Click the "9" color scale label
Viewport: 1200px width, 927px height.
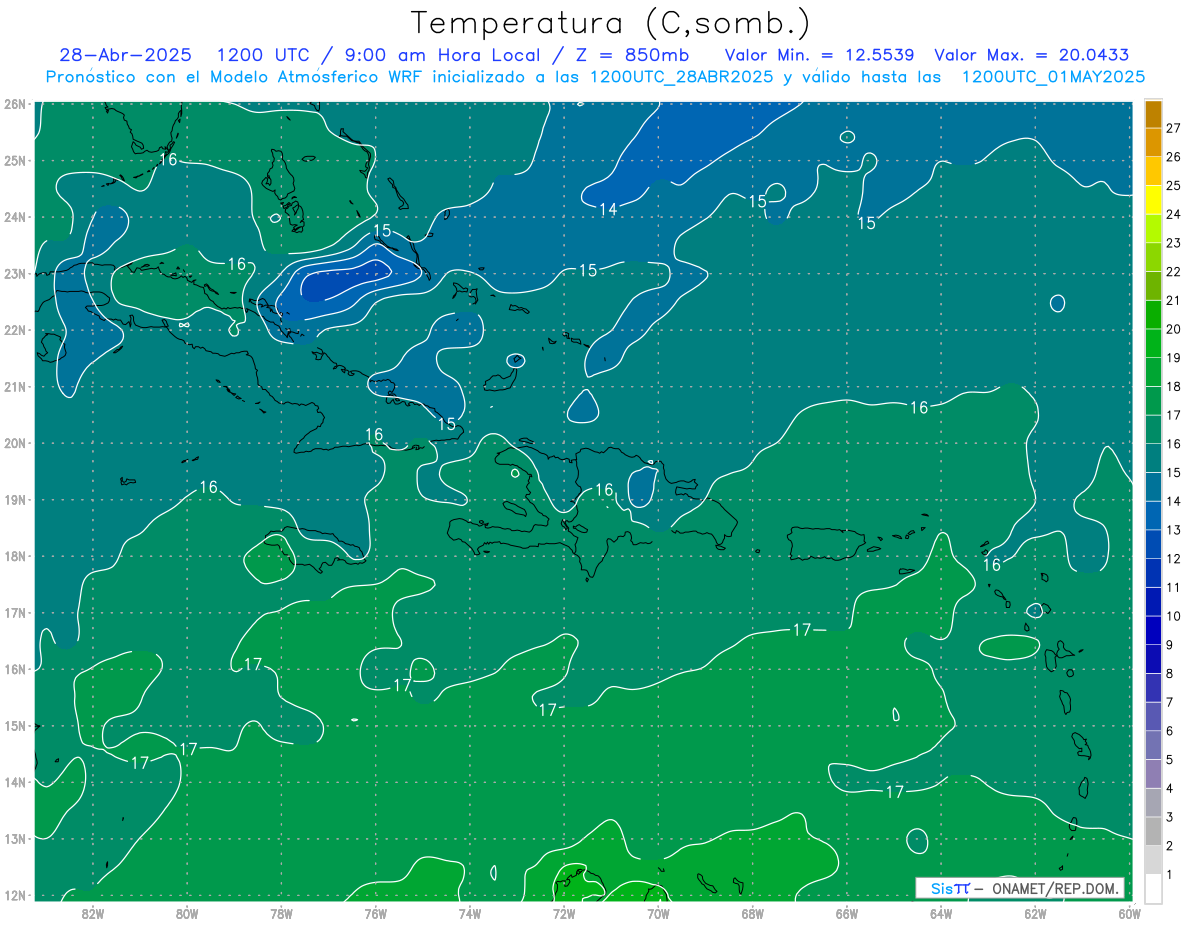[1170, 645]
